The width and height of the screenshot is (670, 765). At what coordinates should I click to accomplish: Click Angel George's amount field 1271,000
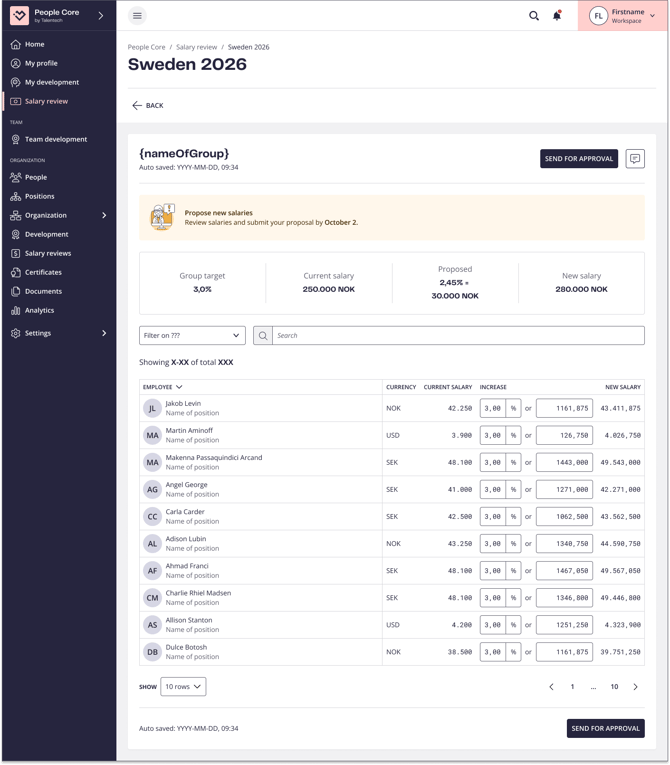(x=565, y=489)
